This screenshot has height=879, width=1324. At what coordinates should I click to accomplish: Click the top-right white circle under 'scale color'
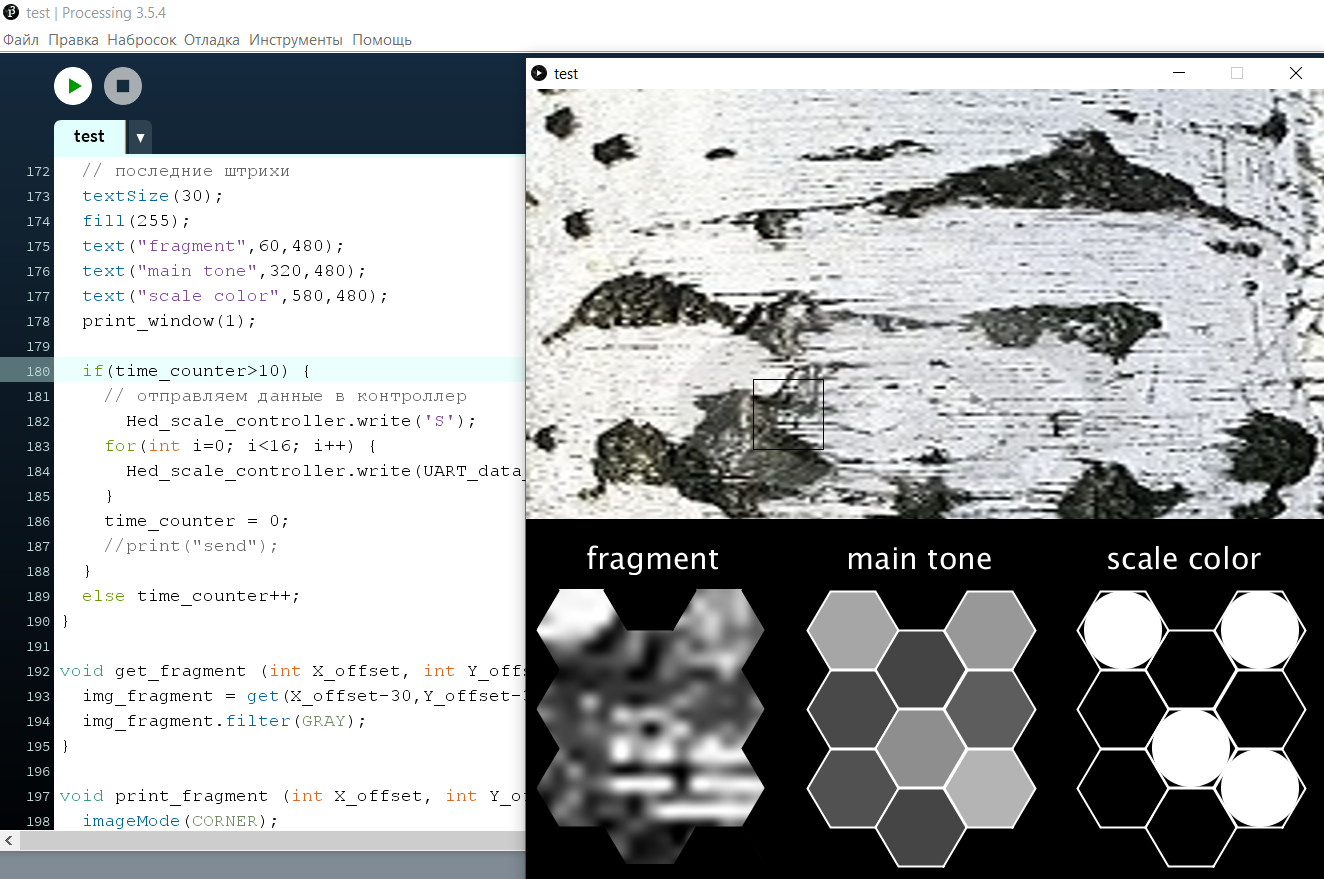pos(1260,631)
